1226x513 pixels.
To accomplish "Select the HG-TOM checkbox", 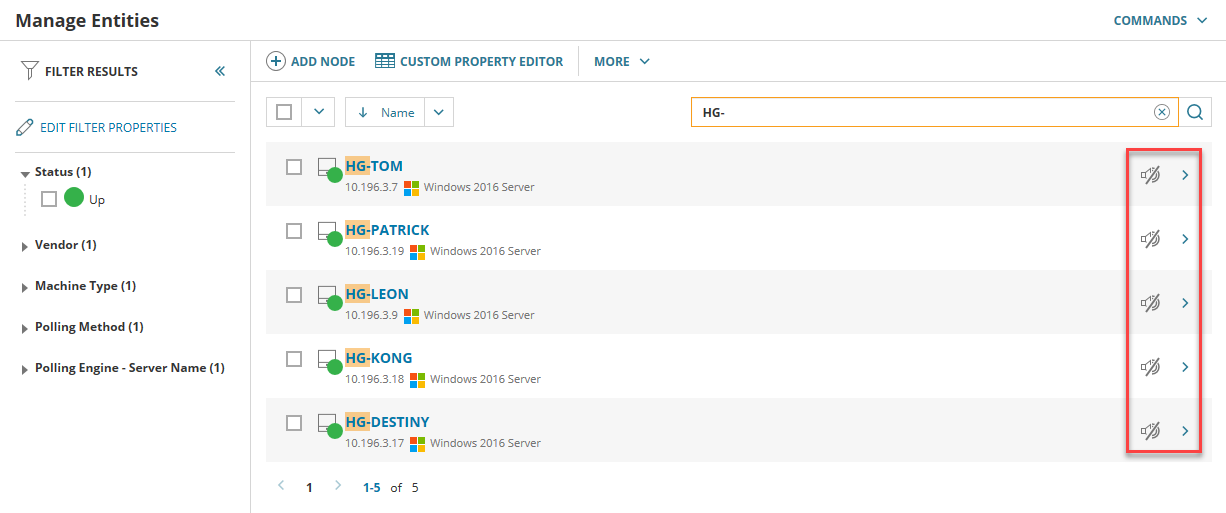I will tap(294, 167).
